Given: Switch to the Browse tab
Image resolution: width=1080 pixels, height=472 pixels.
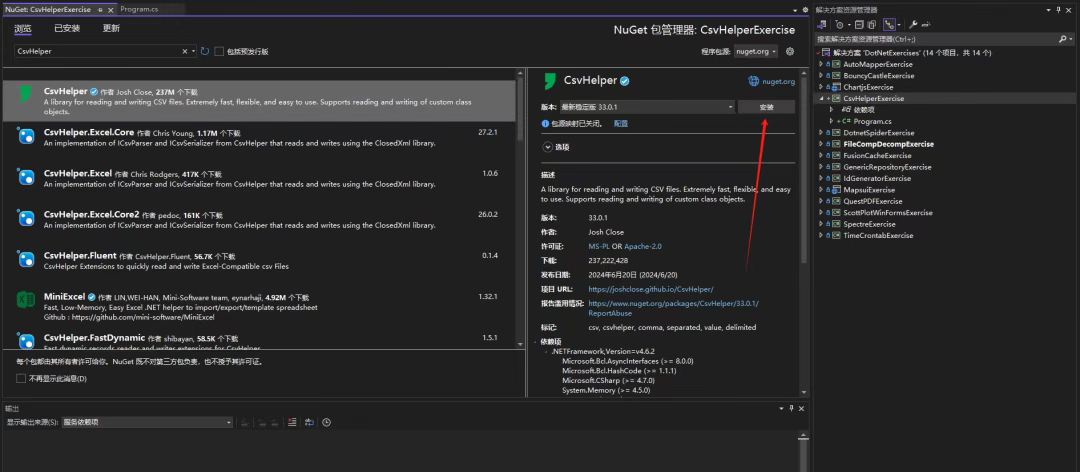Looking at the screenshot, I should [23, 29].
